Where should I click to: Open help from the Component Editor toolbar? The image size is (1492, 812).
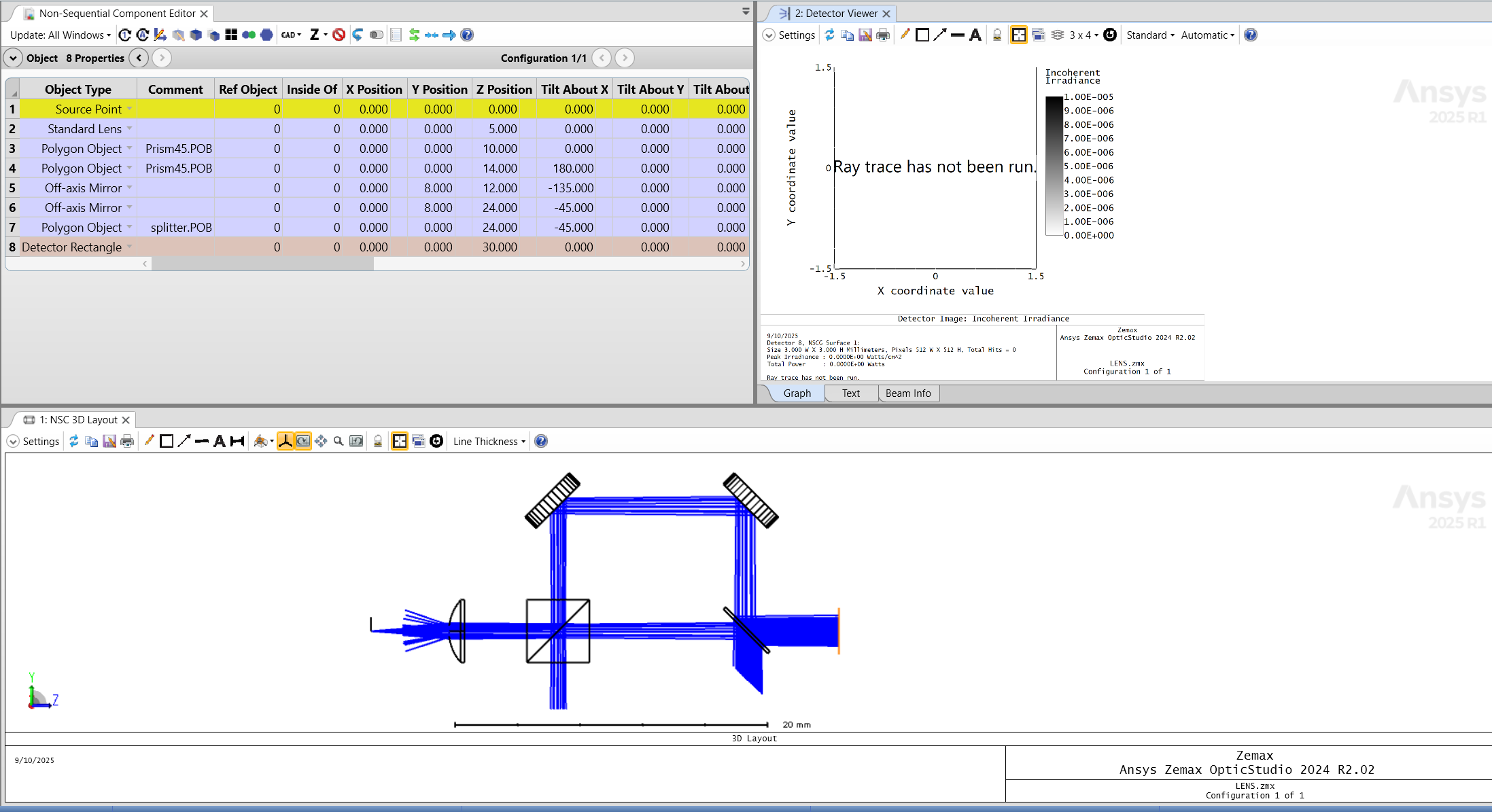(467, 35)
